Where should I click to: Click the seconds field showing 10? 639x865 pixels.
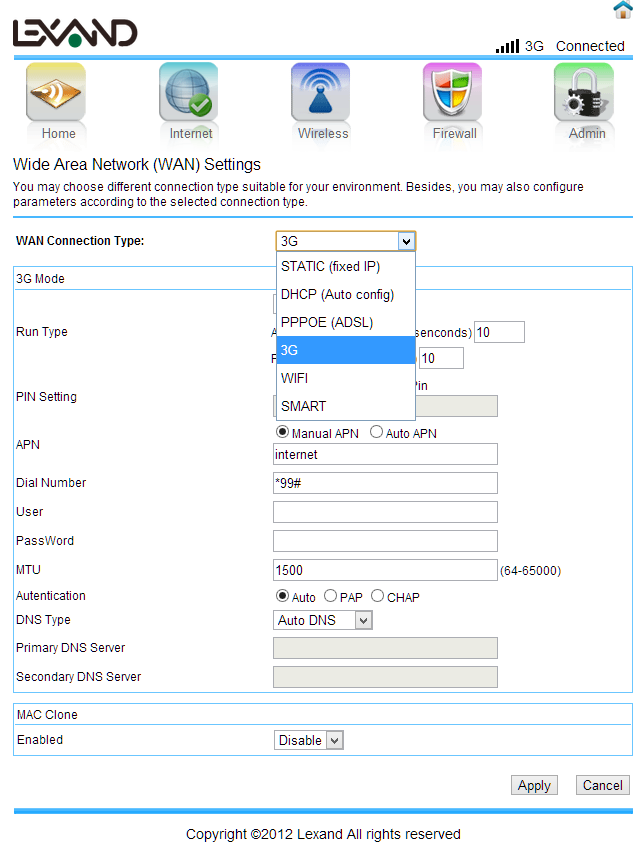click(x=499, y=332)
